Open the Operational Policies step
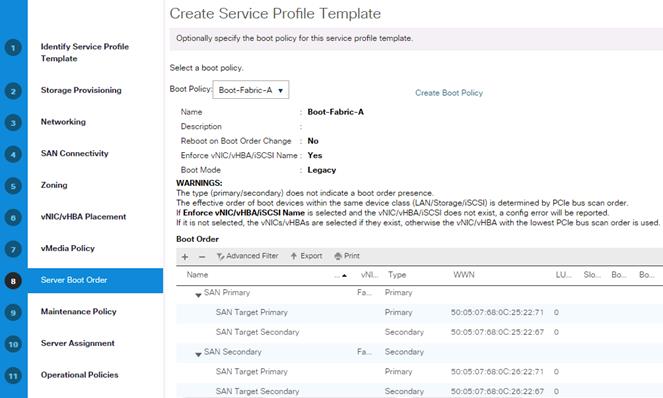The image size is (663, 398). click(x=79, y=375)
